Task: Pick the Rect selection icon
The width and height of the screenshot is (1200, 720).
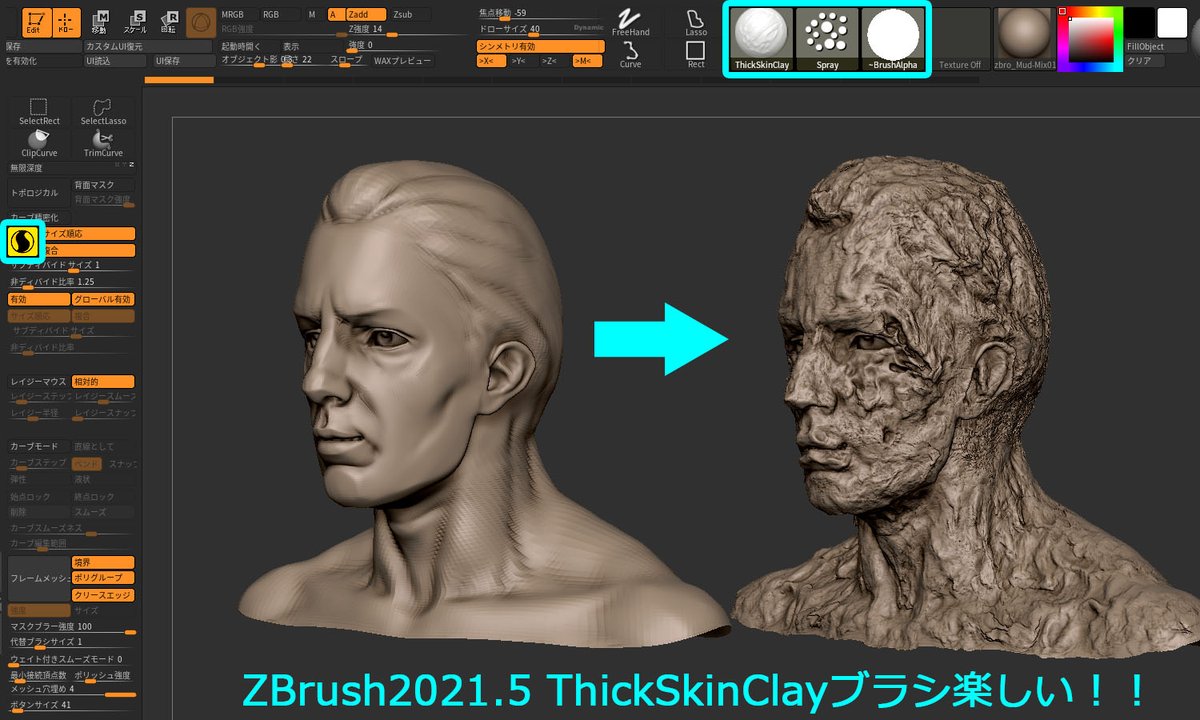Action: coord(696,55)
